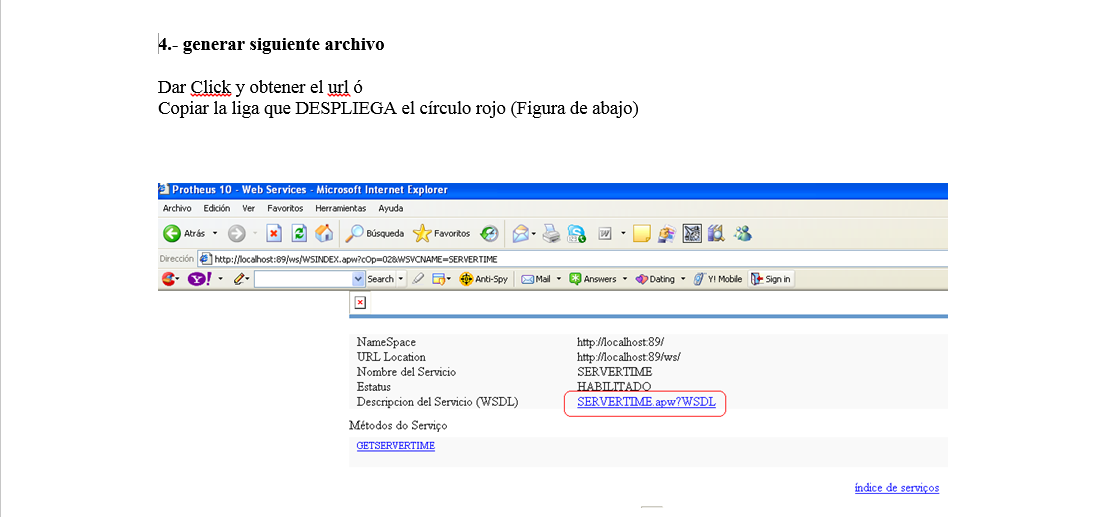Expand the Yahoo! logo dropdown arrow

[220, 279]
